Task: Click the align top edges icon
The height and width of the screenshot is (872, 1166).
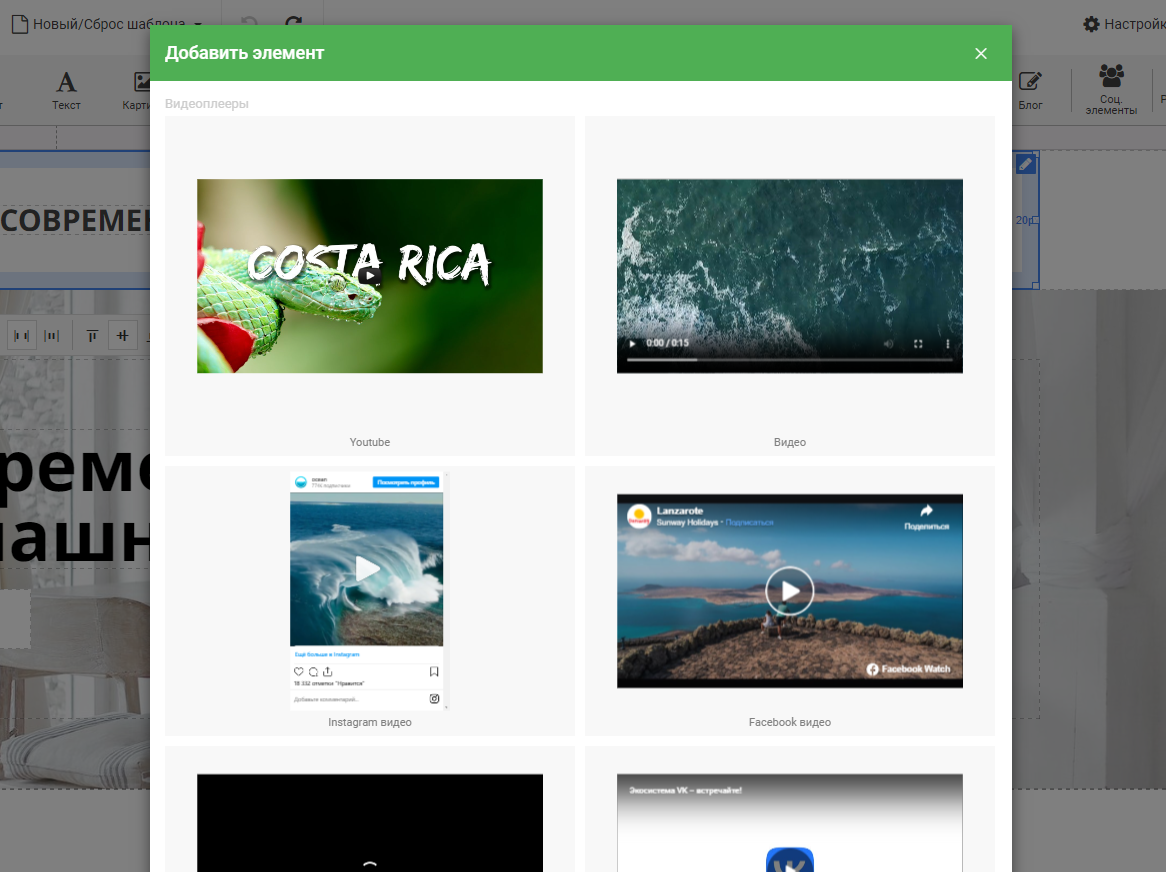Action: click(x=92, y=335)
